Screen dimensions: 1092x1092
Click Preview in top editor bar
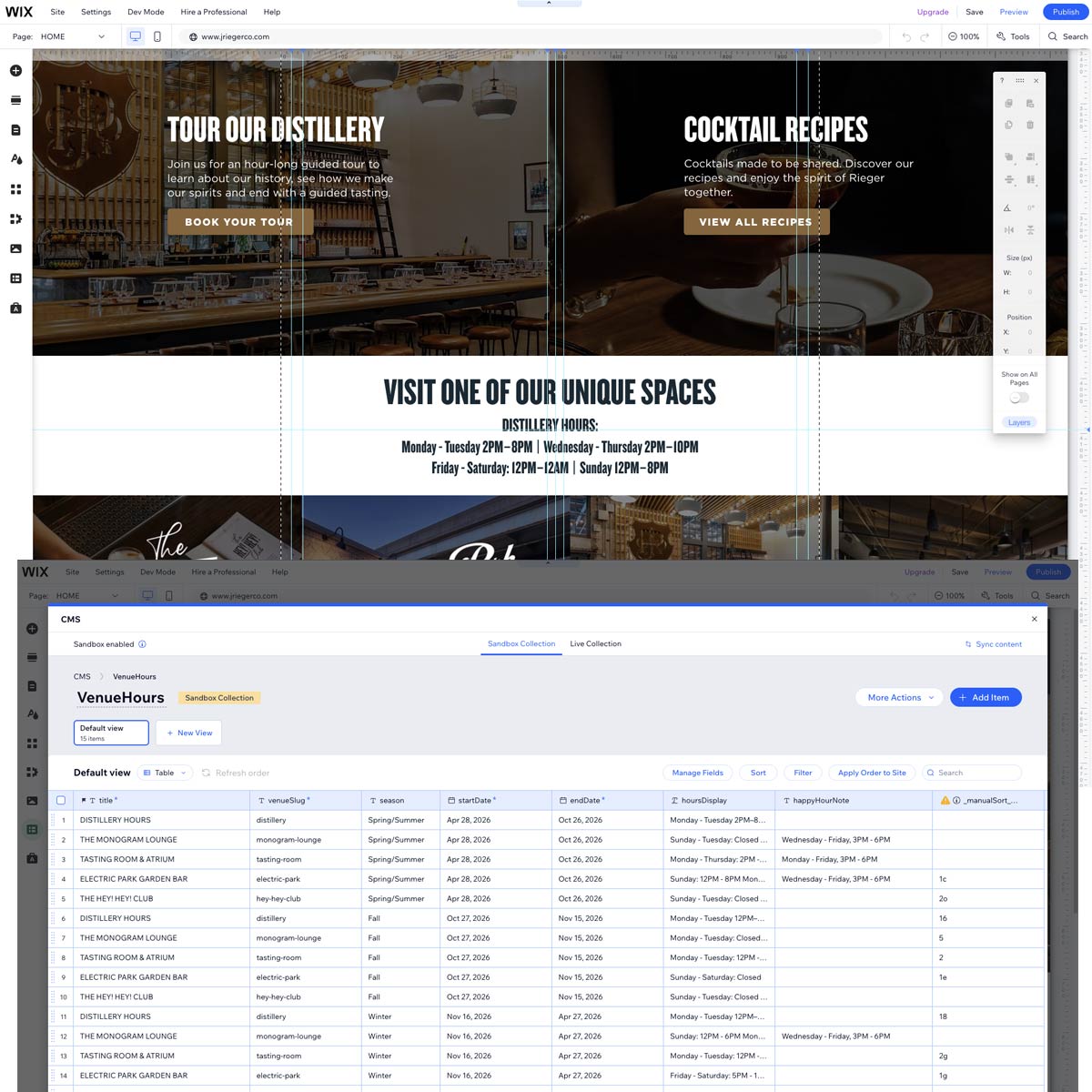pos(1014,12)
